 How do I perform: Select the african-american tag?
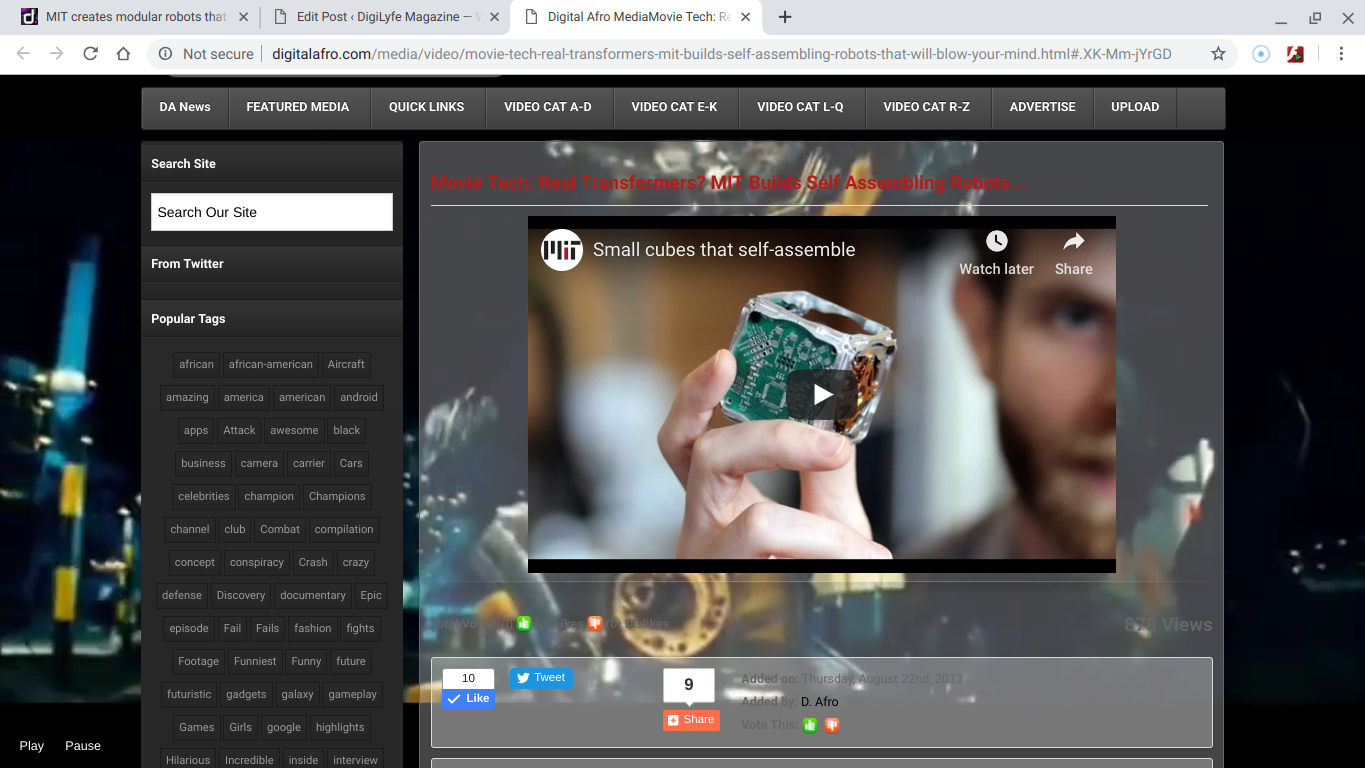tap(271, 364)
